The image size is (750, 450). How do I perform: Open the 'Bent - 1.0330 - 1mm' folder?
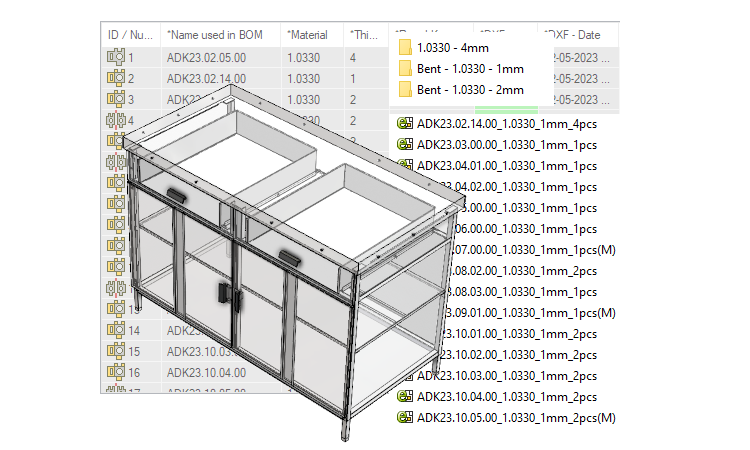pyautogui.click(x=405, y=68)
